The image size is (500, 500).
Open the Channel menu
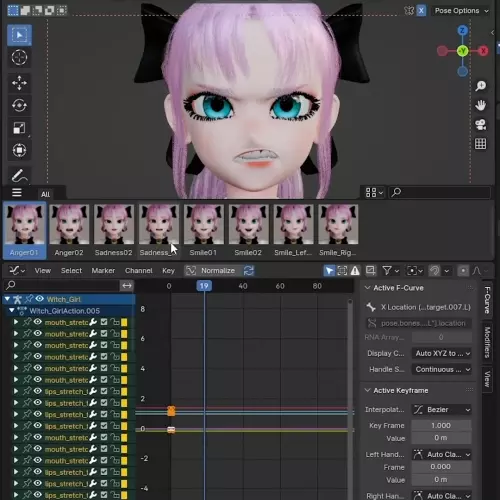point(139,271)
